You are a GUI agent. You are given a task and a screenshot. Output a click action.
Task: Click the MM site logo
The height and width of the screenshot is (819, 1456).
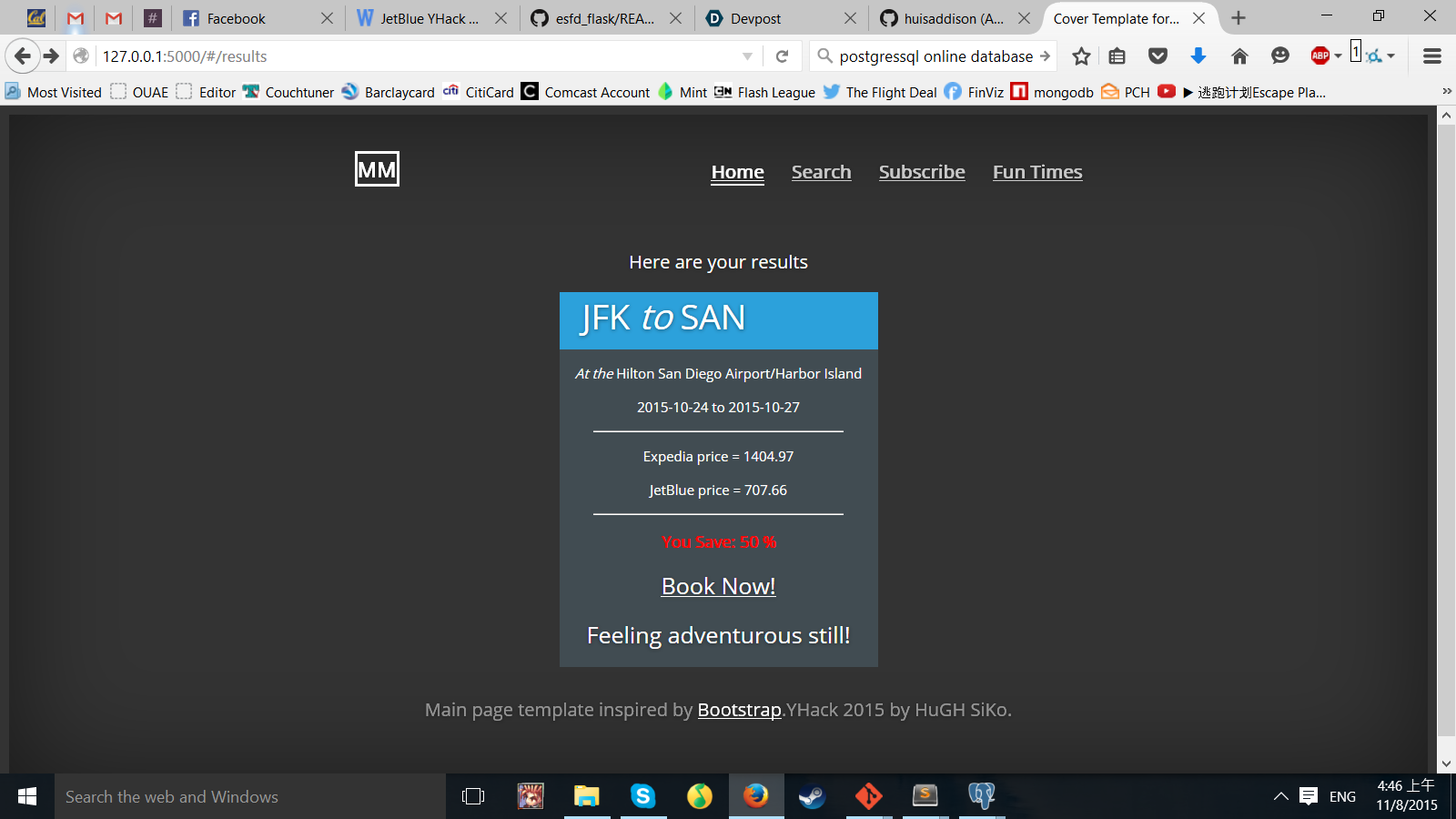(377, 169)
